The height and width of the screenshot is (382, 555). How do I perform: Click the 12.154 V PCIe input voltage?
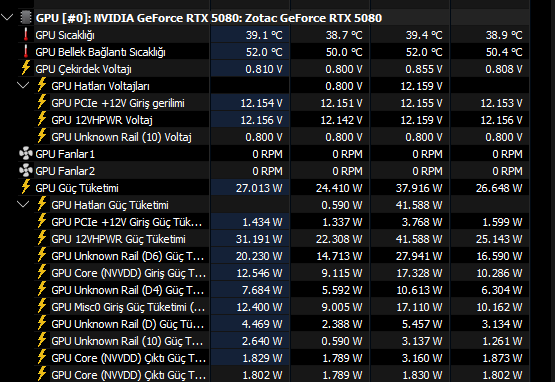pyautogui.click(x=262, y=103)
